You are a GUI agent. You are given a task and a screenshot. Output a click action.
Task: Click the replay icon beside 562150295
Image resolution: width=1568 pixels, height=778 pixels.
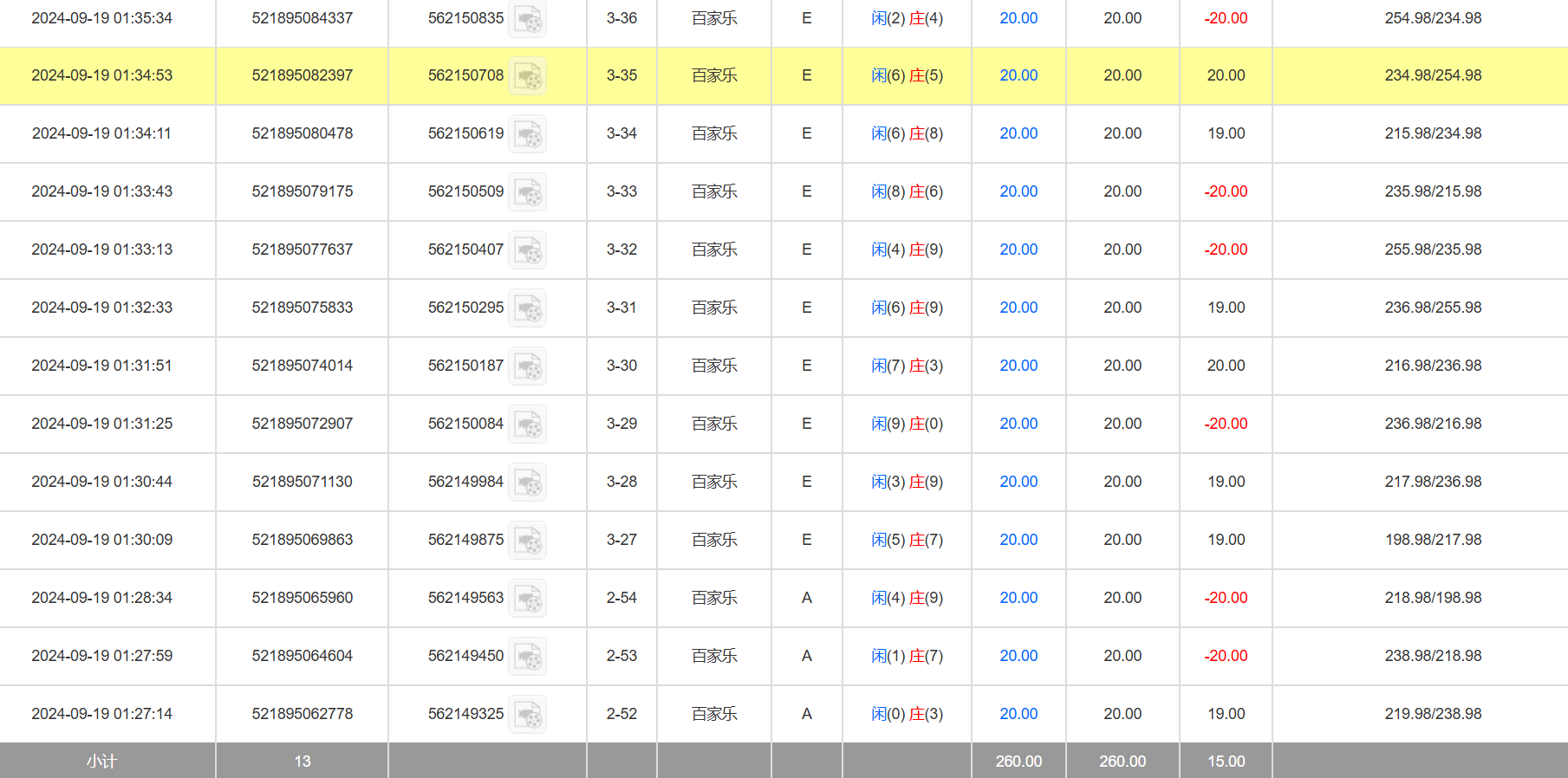click(x=527, y=308)
